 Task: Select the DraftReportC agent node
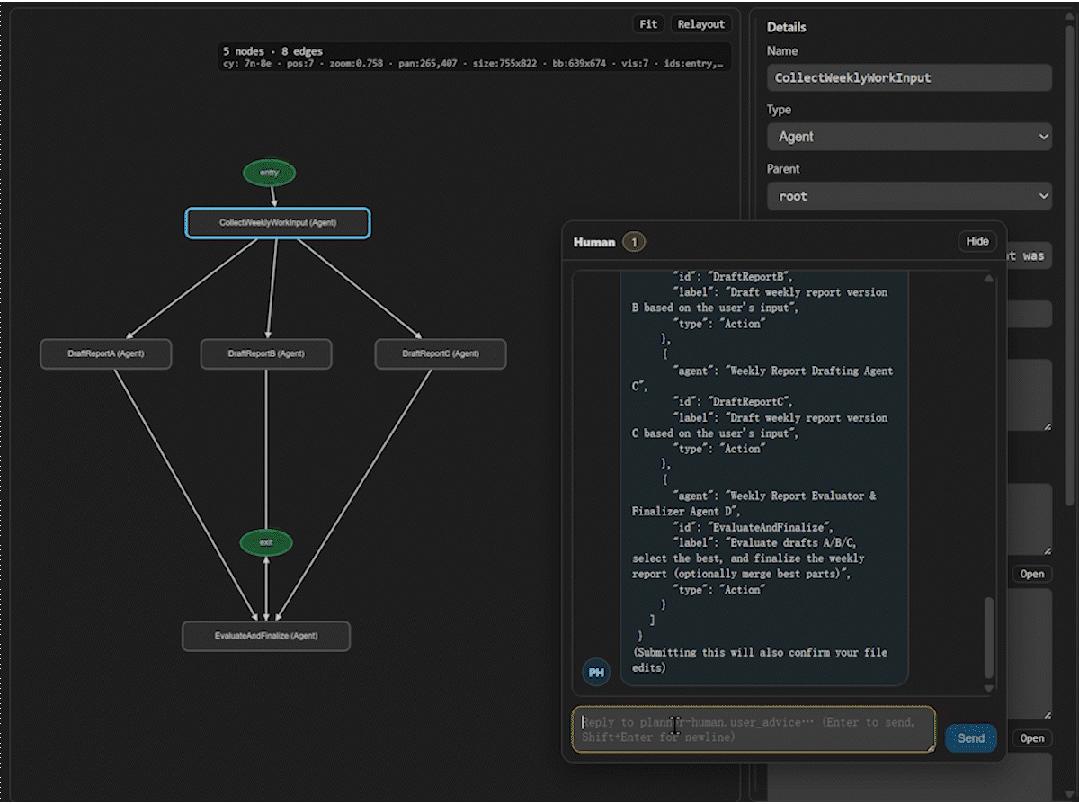[x=440, y=354]
